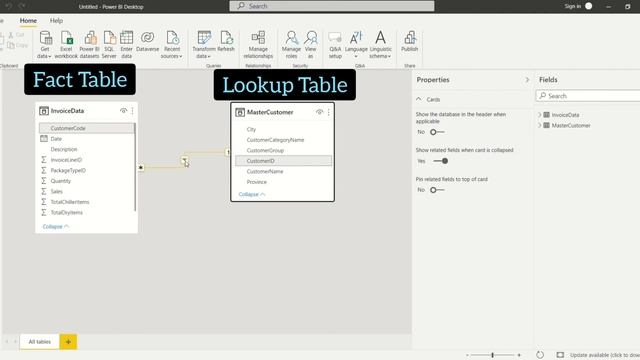The width and height of the screenshot is (640, 360).
Task: Open Get data in the ribbon
Action: click(x=44, y=44)
